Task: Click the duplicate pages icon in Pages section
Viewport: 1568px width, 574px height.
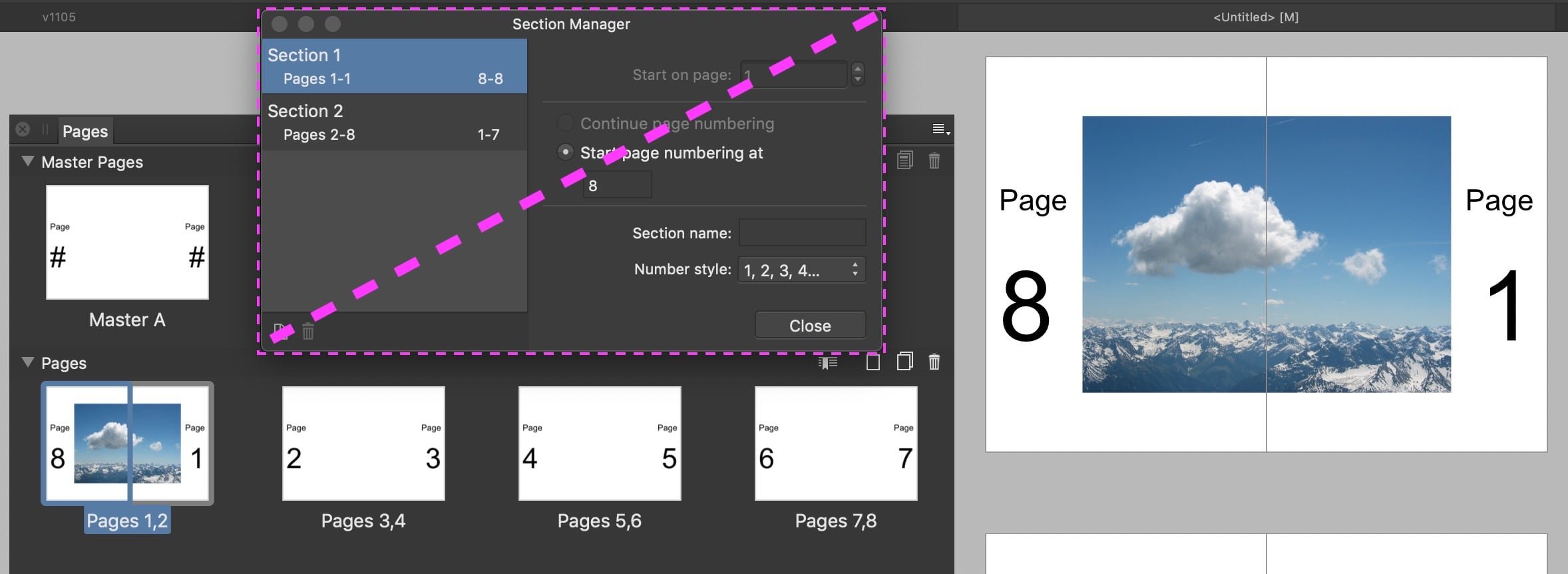Action: pyautogui.click(x=904, y=362)
